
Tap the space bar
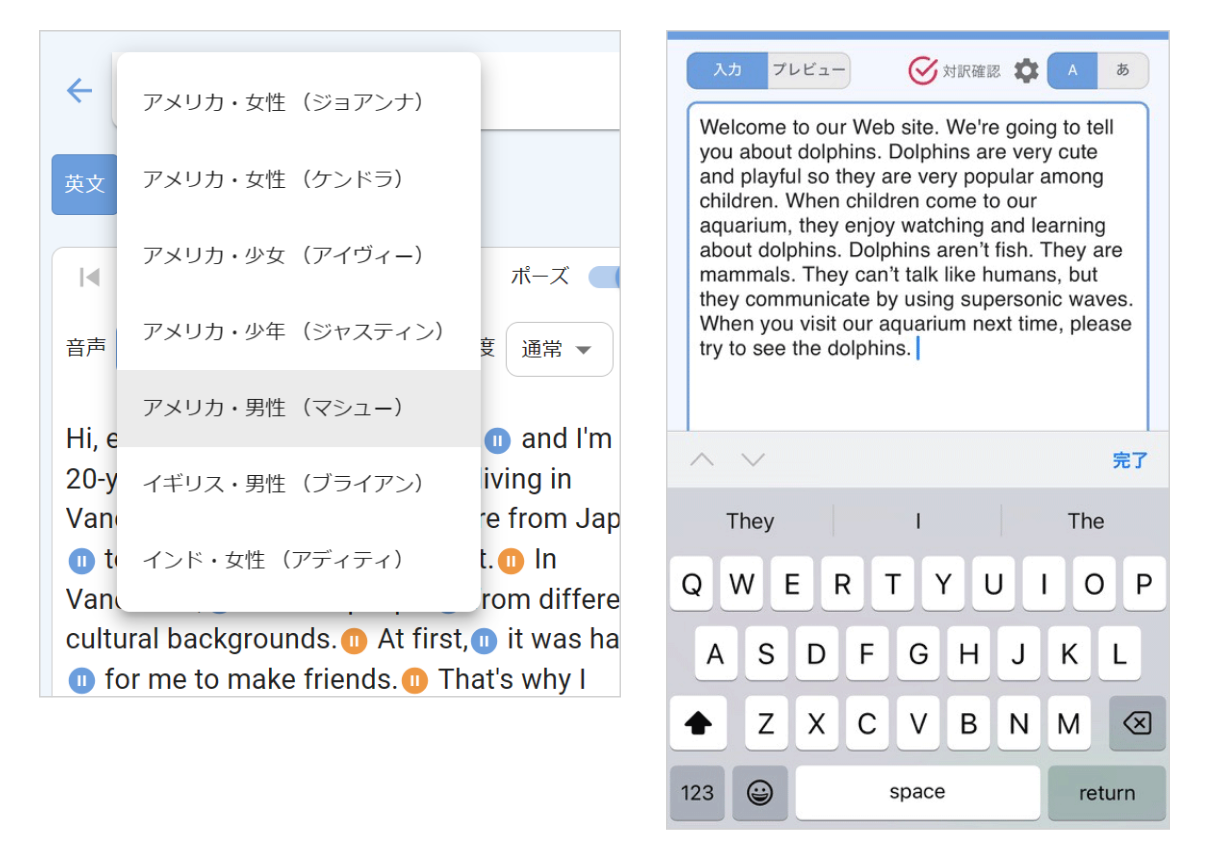917,793
